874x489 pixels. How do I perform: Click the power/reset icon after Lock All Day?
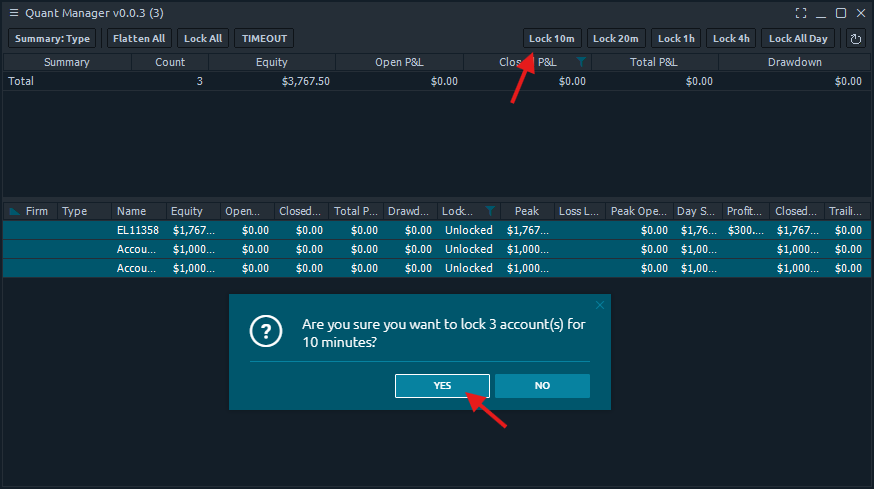tap(856, 39)
